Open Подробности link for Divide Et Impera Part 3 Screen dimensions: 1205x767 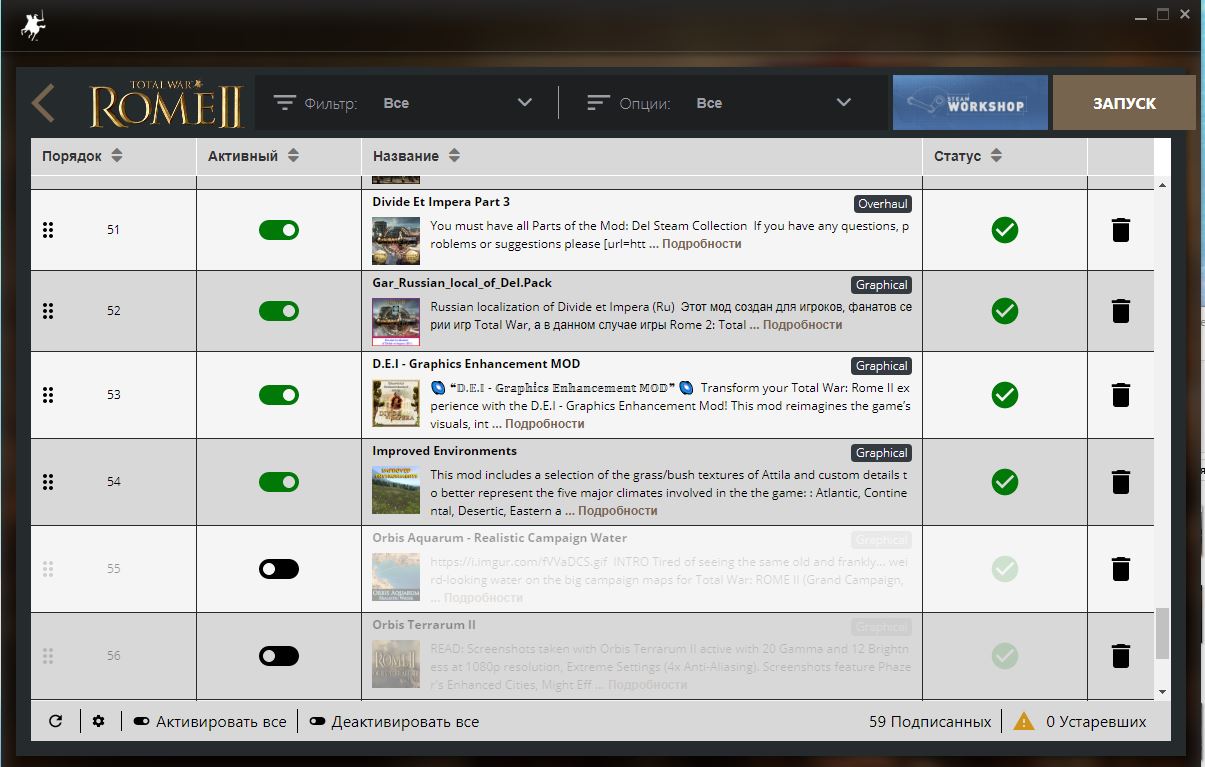pos(701,244)
